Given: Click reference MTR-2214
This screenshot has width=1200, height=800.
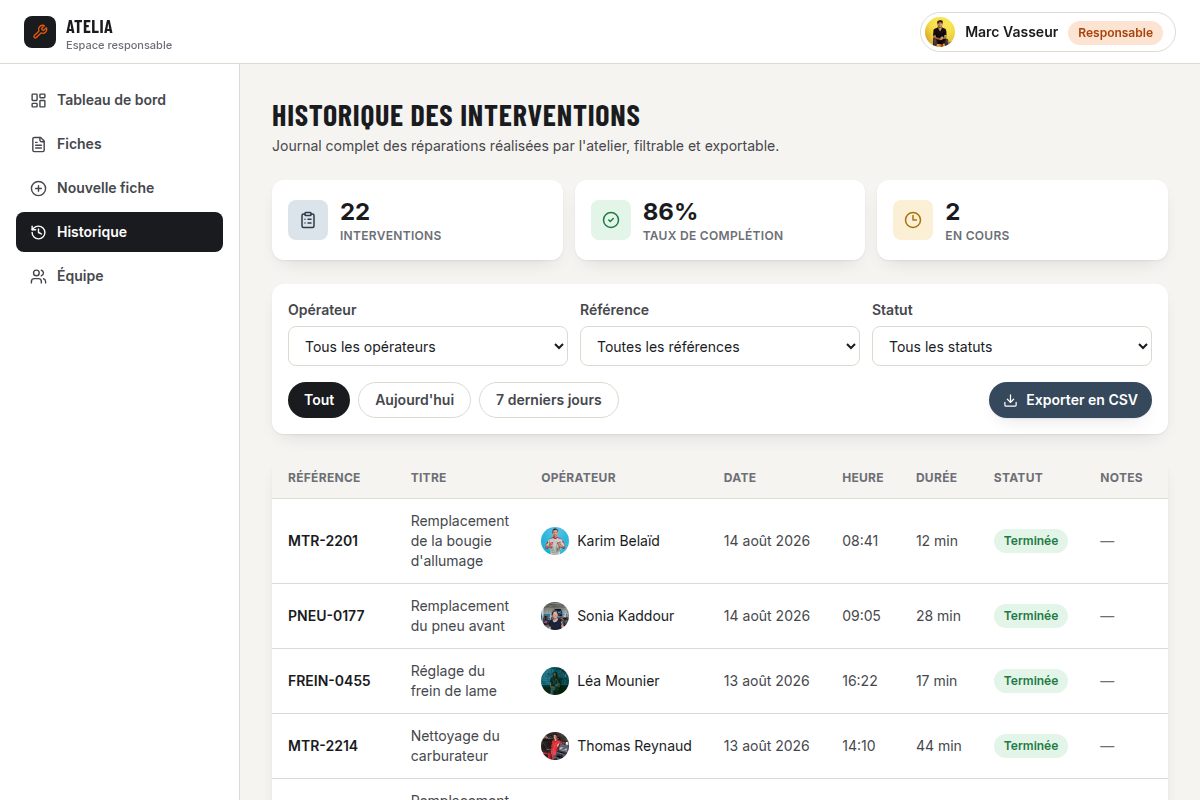Looking at the screenshot, I should pyautogui.click(x=323, y=746).
